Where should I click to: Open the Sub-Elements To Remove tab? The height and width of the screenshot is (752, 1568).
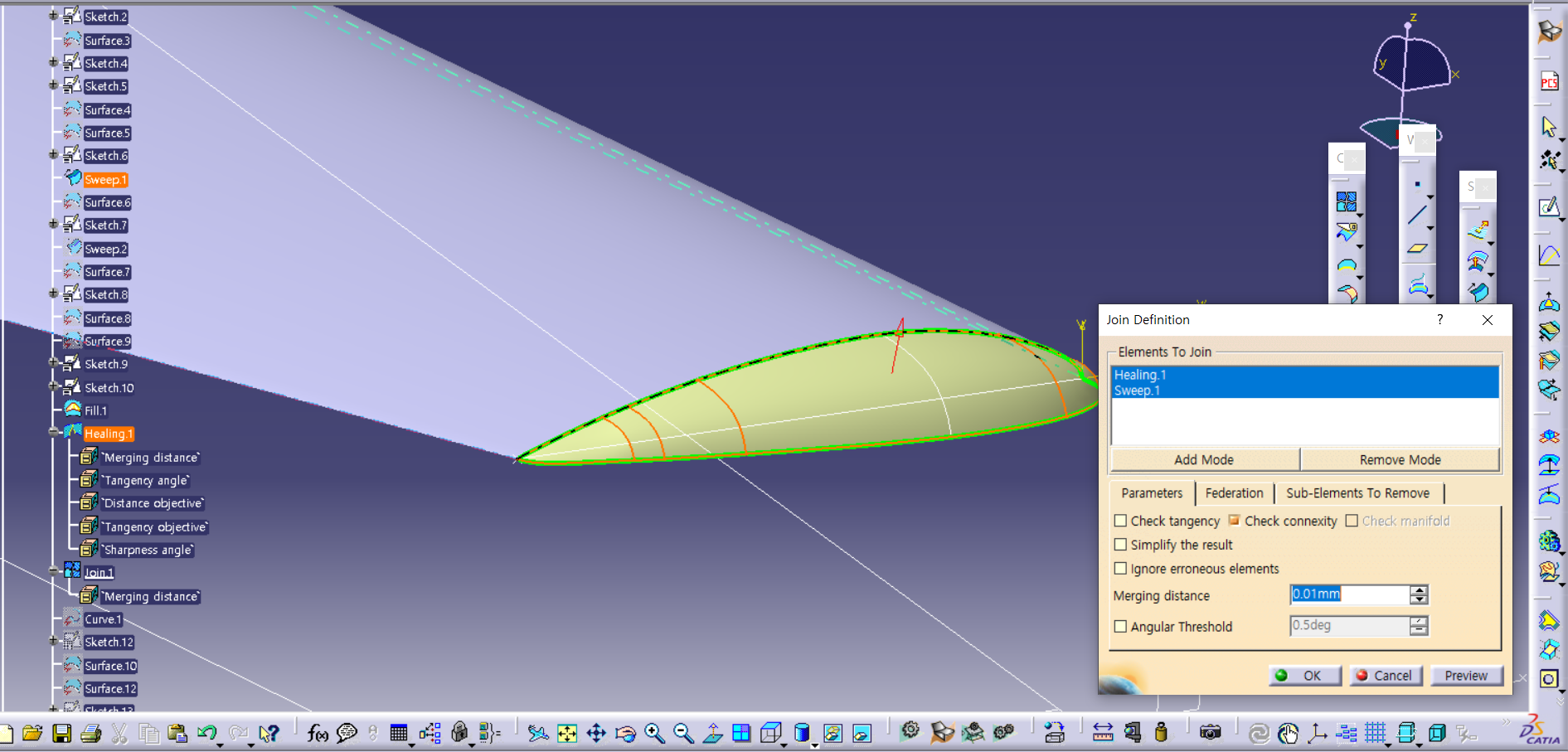click(1357, 493)
